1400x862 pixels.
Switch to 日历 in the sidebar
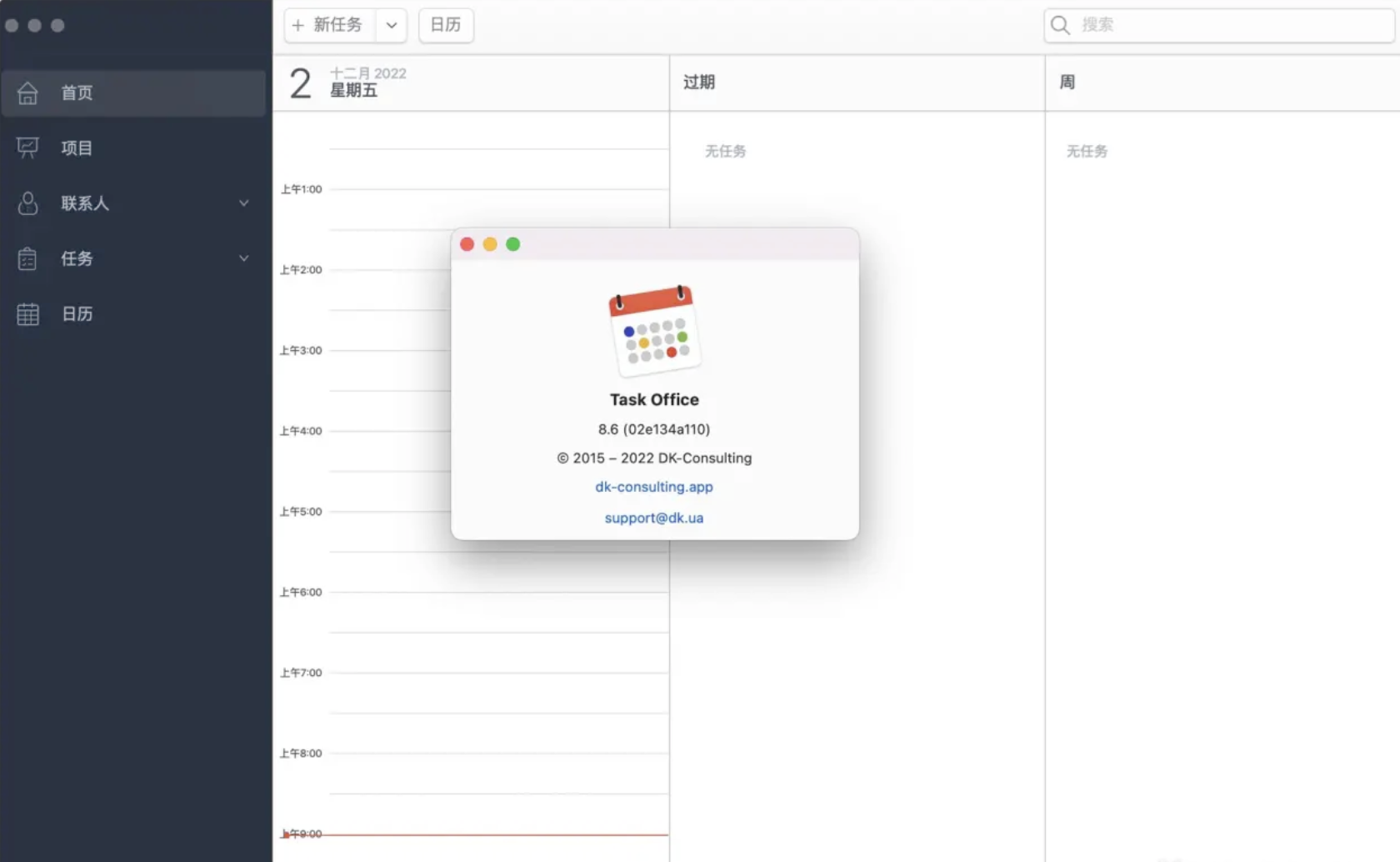point(134,314)
